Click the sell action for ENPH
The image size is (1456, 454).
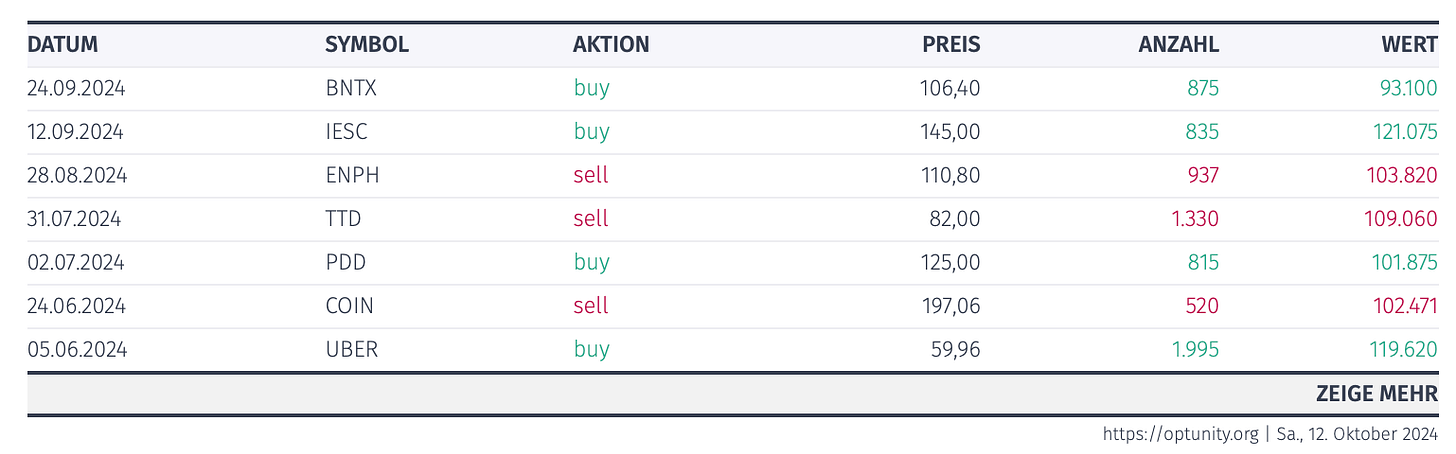[591, 176]
